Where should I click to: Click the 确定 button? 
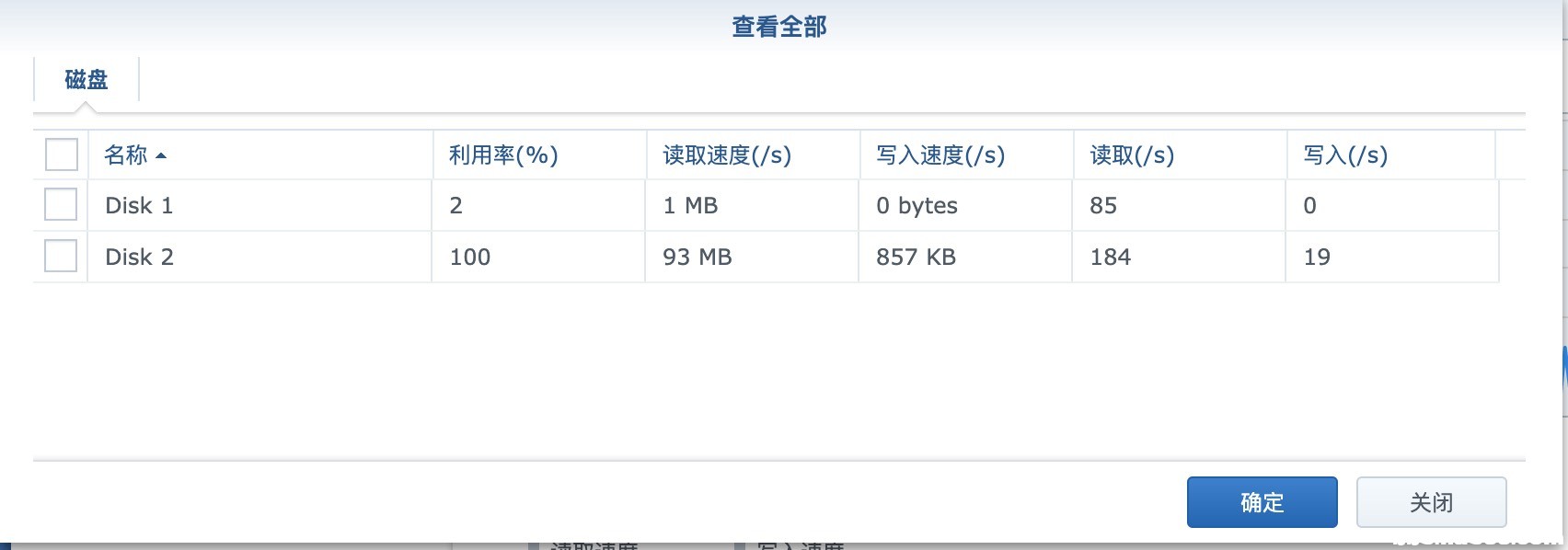click(1262, 502)
